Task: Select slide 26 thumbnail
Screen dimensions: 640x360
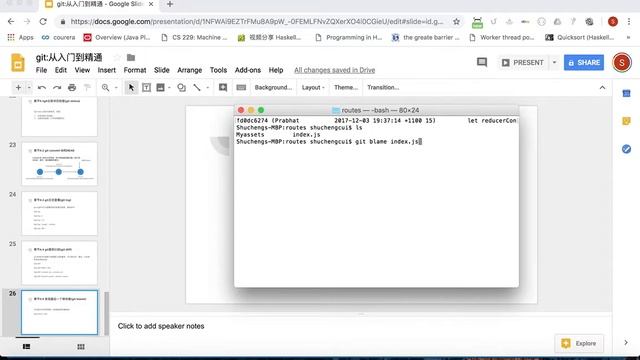Action: (60, 312)
